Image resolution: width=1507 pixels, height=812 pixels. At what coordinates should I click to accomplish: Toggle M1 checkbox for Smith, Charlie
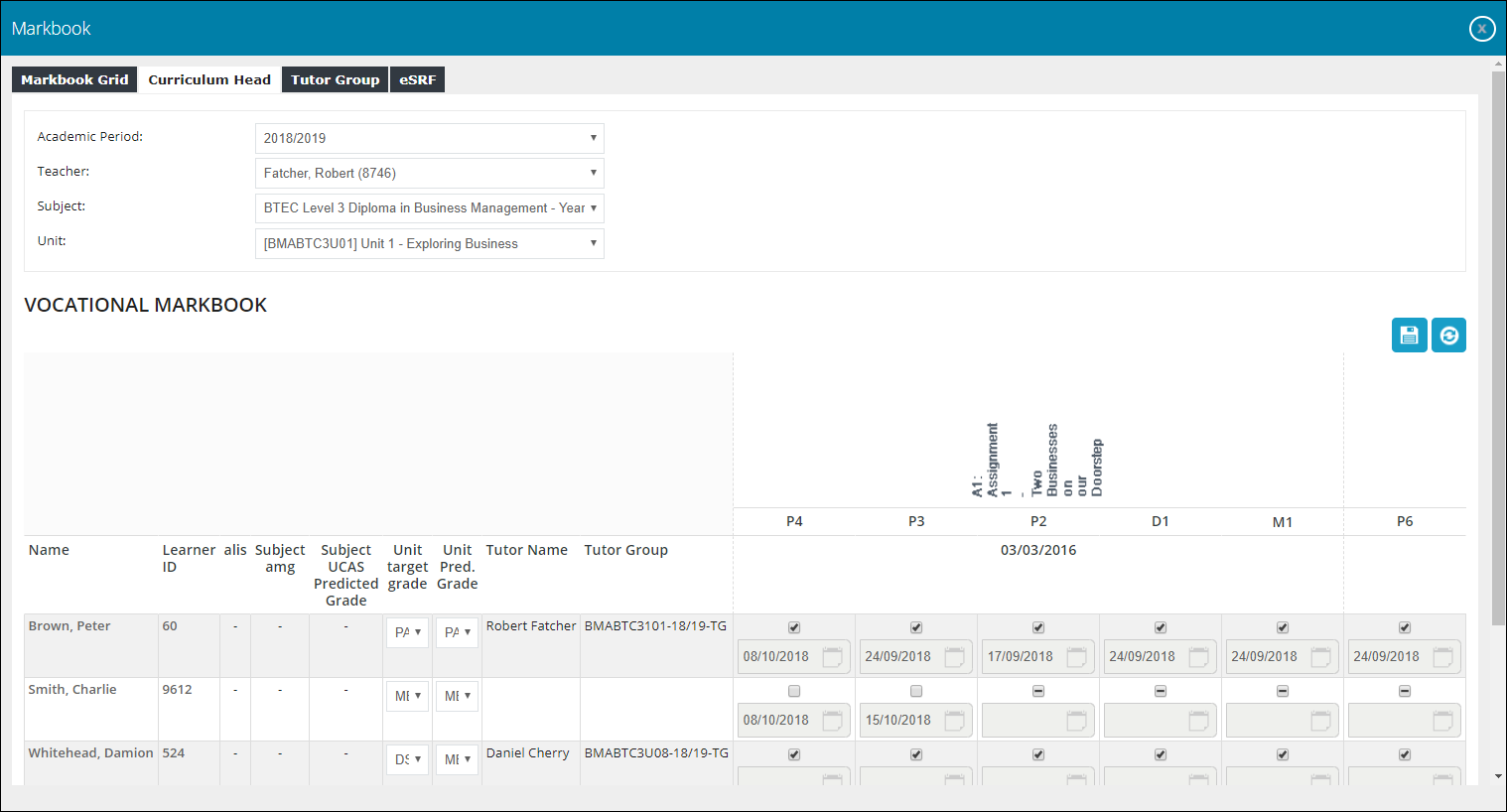1283,691
